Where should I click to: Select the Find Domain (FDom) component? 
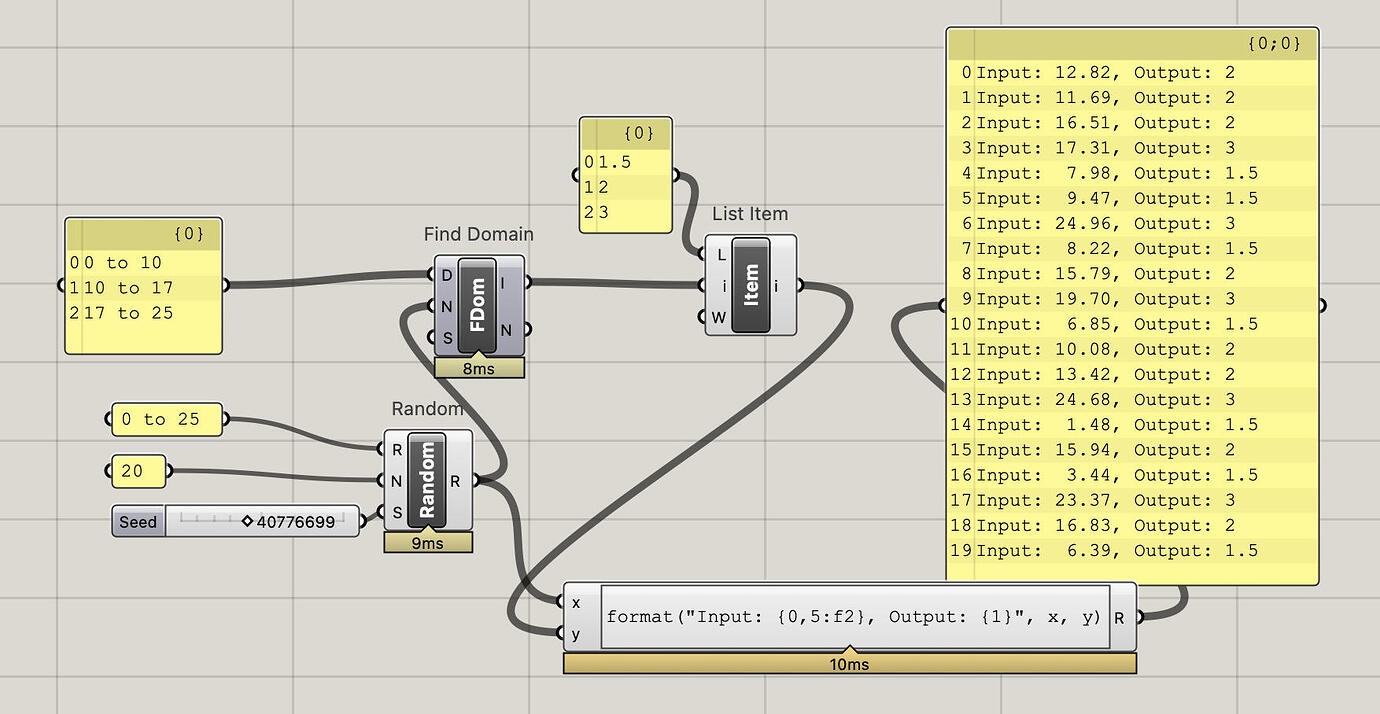(478, 303)
